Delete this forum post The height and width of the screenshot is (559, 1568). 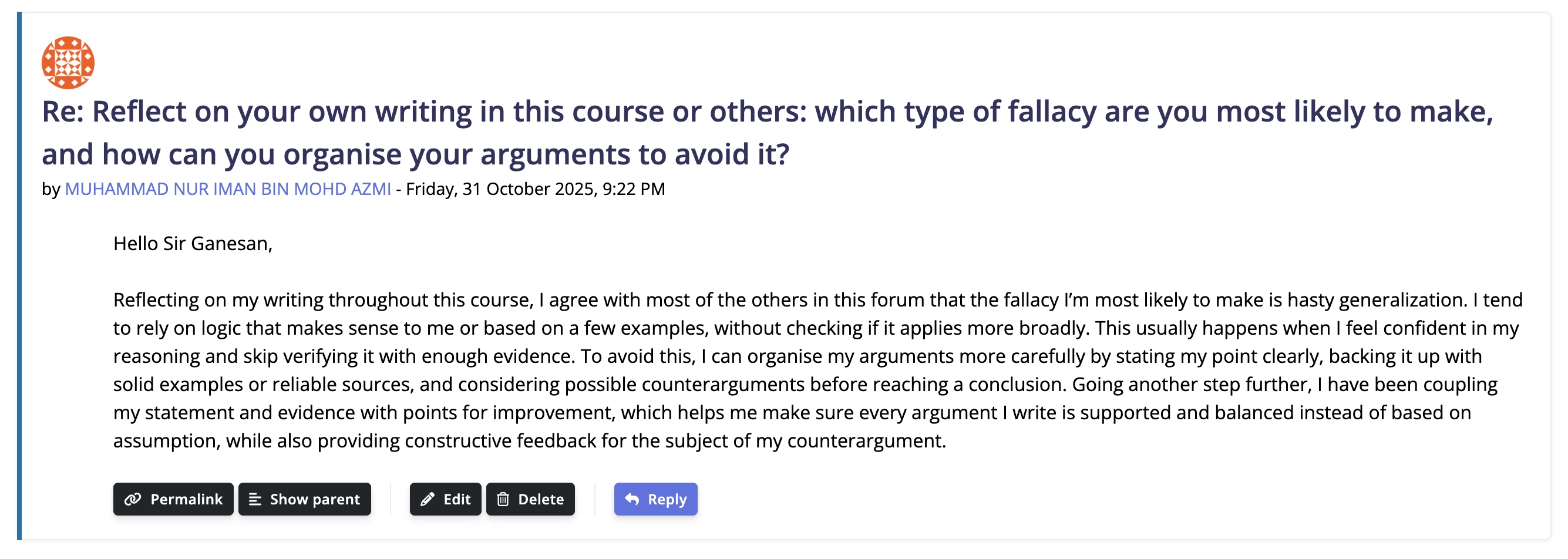click(x=530, y=499)
